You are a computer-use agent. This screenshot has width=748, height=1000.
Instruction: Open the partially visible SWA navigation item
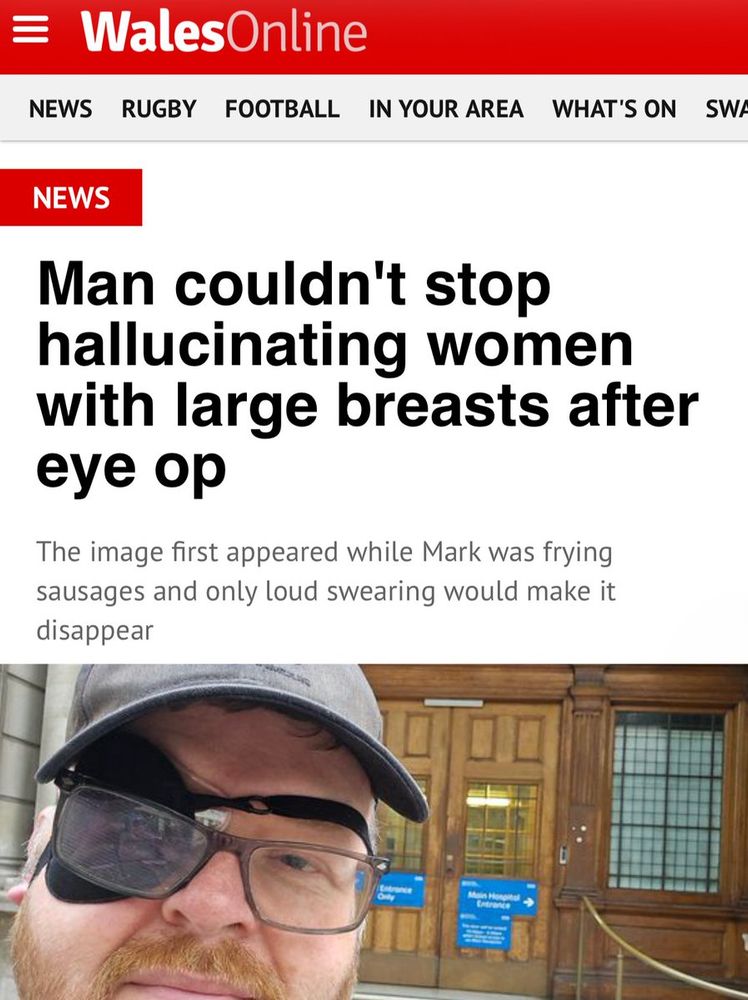726,108
